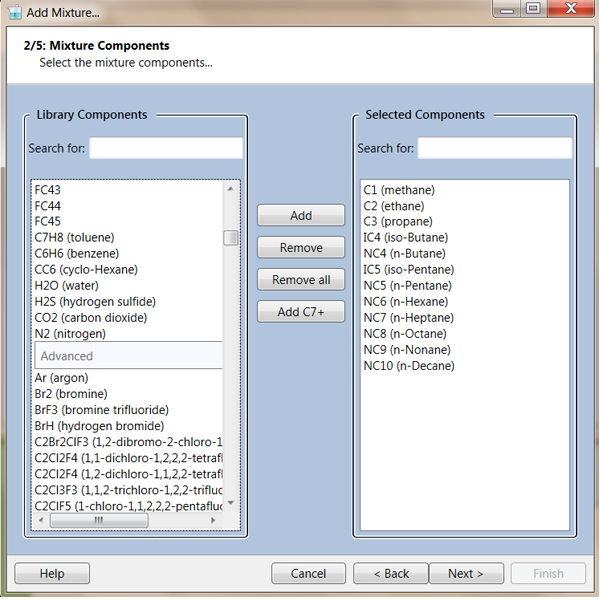The width and height of the screenshot is (600, 600).
Task: Open the Help button
Action: [x=52, y=574]
